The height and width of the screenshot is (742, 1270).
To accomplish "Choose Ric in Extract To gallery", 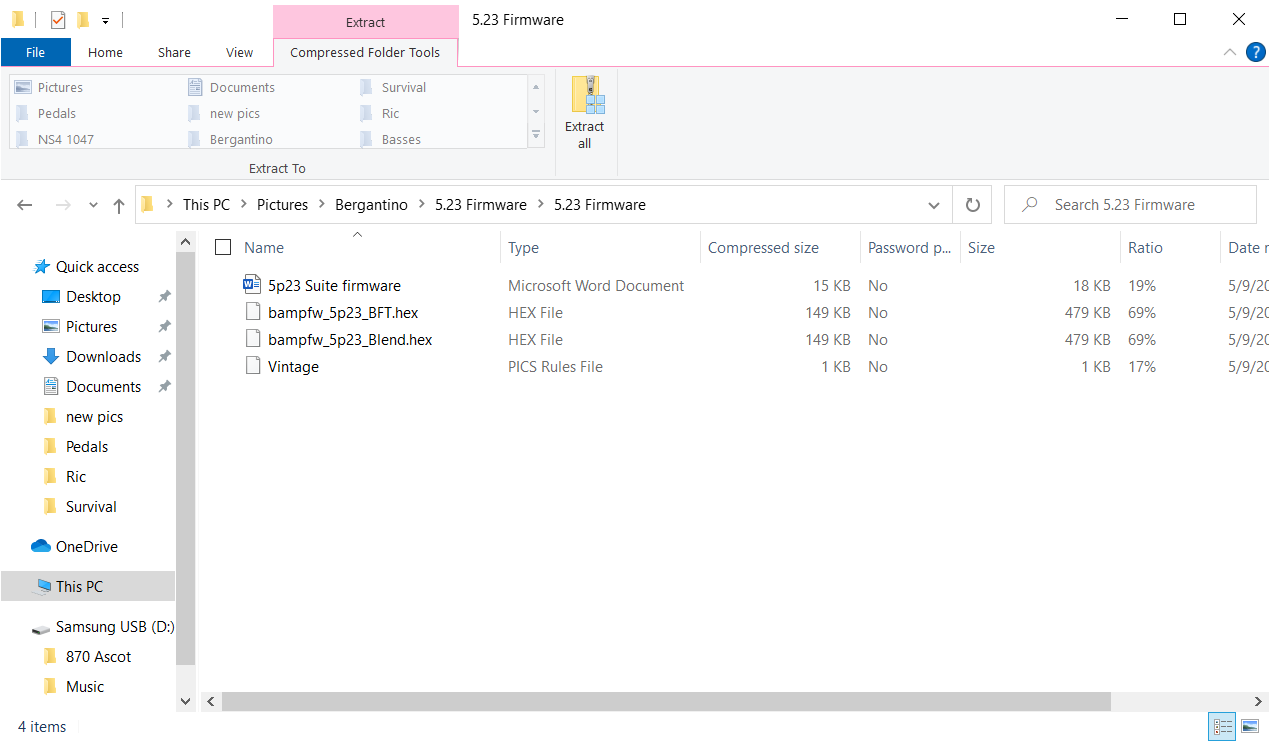I will [390, 113].
